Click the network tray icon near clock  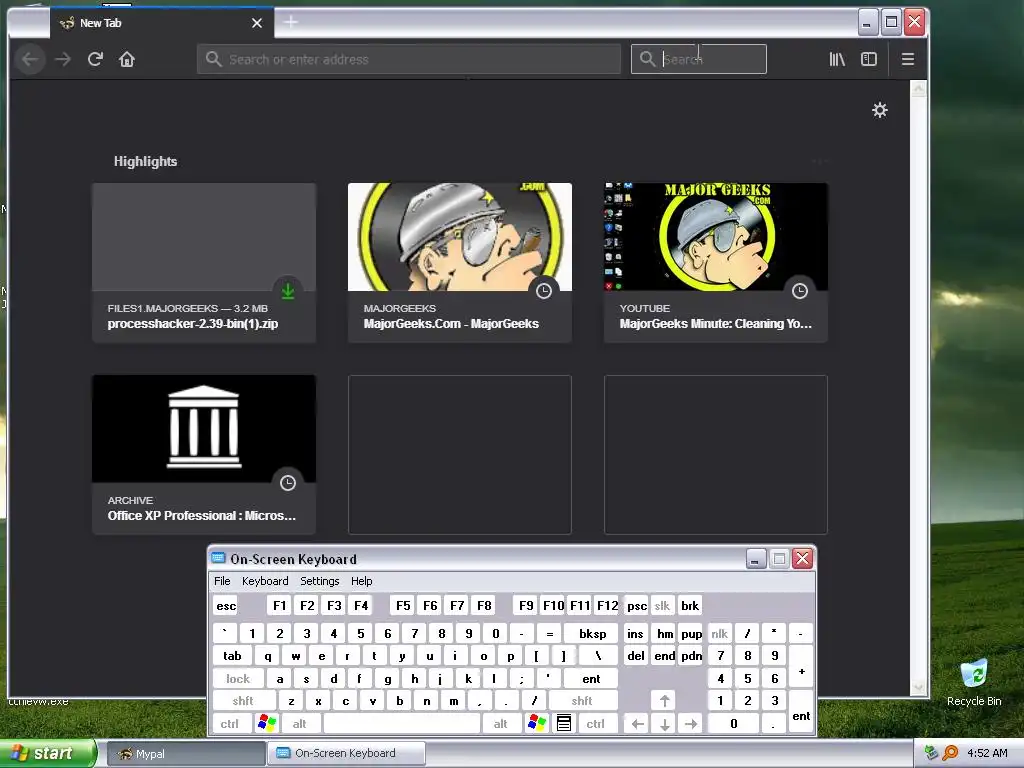932,753
